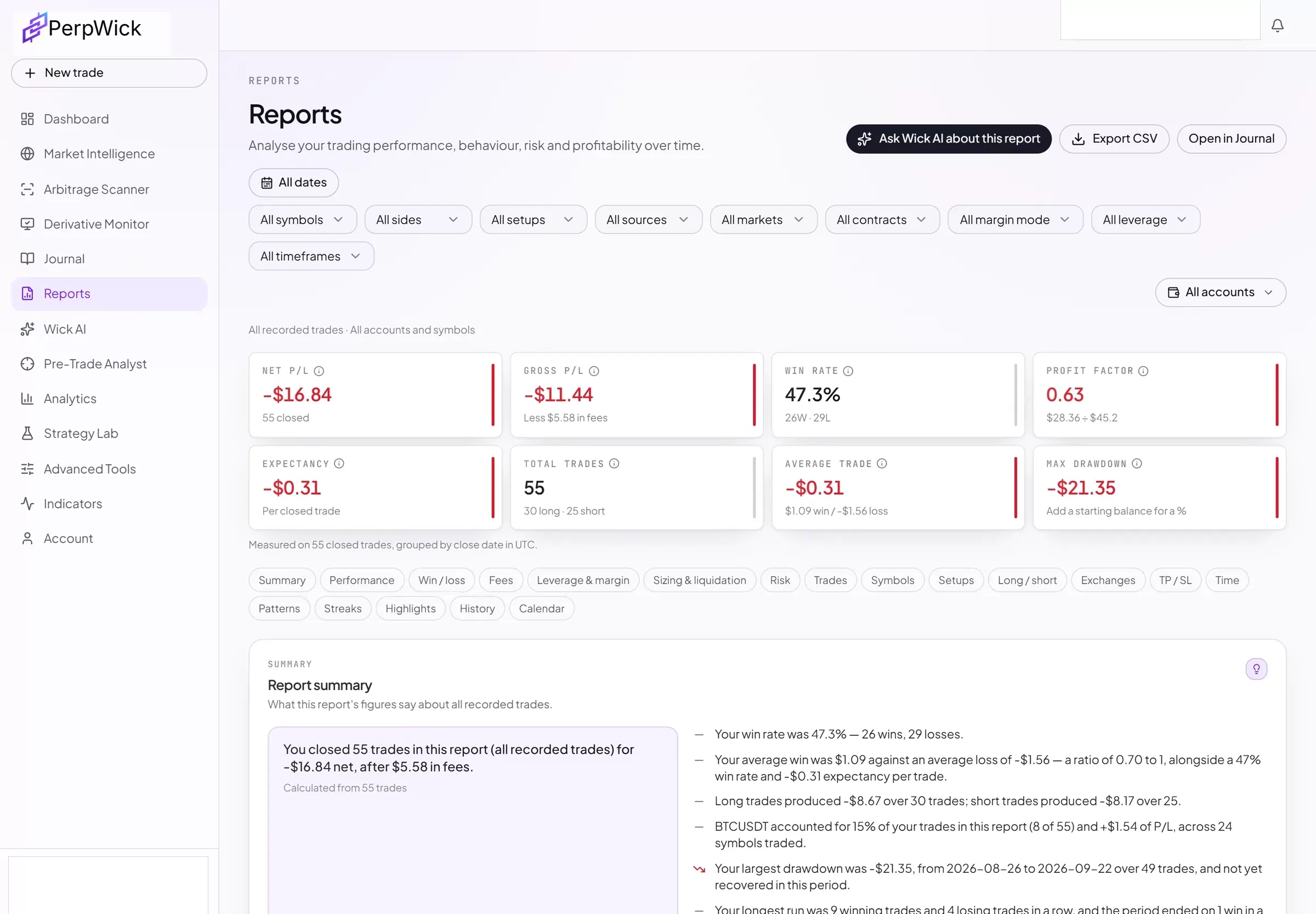The width and height of the screenshot is (1316, 914).
Task: Jump to the Exchanges section
Action: (1108, 581)
